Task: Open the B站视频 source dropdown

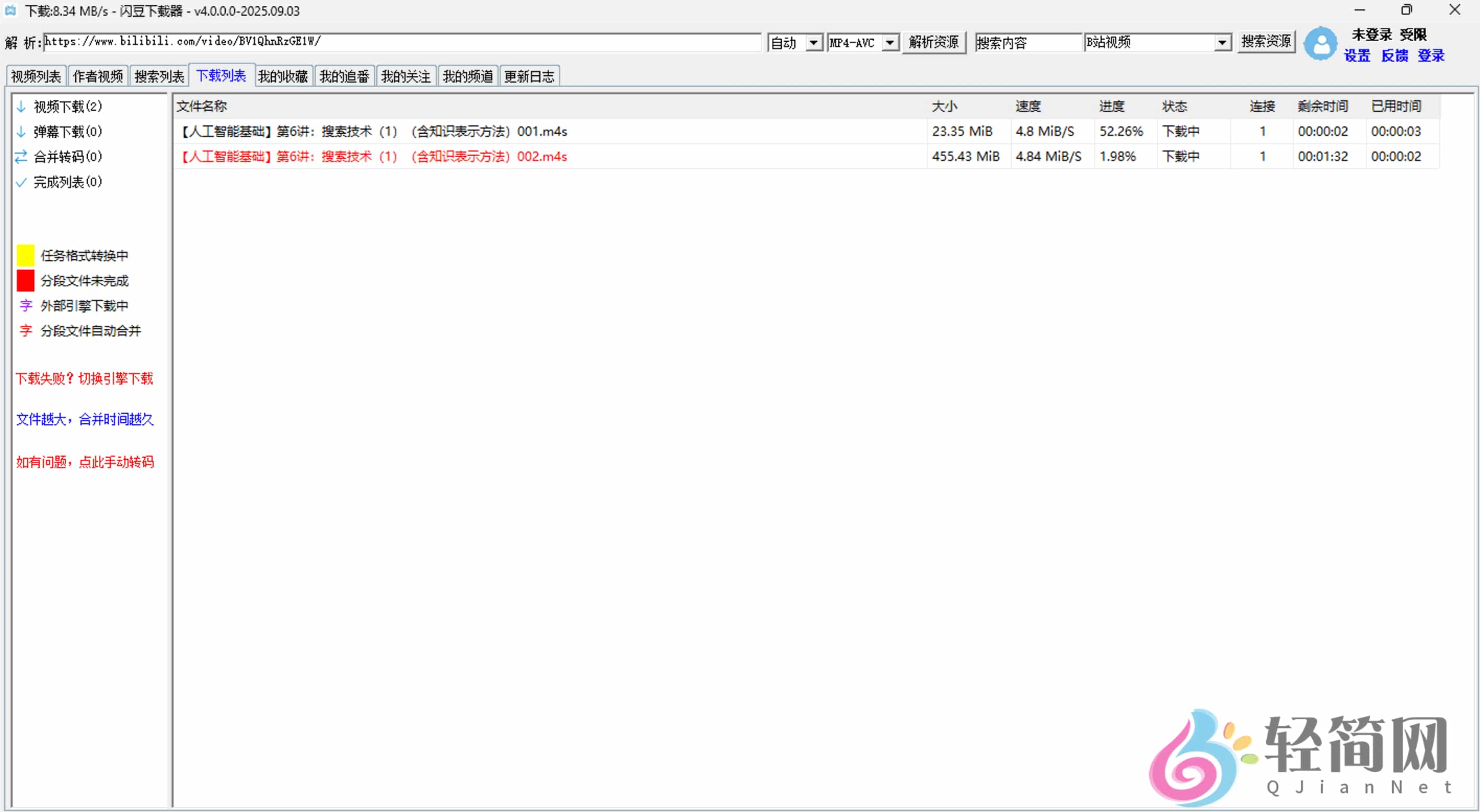Action: click(1221, 42)
